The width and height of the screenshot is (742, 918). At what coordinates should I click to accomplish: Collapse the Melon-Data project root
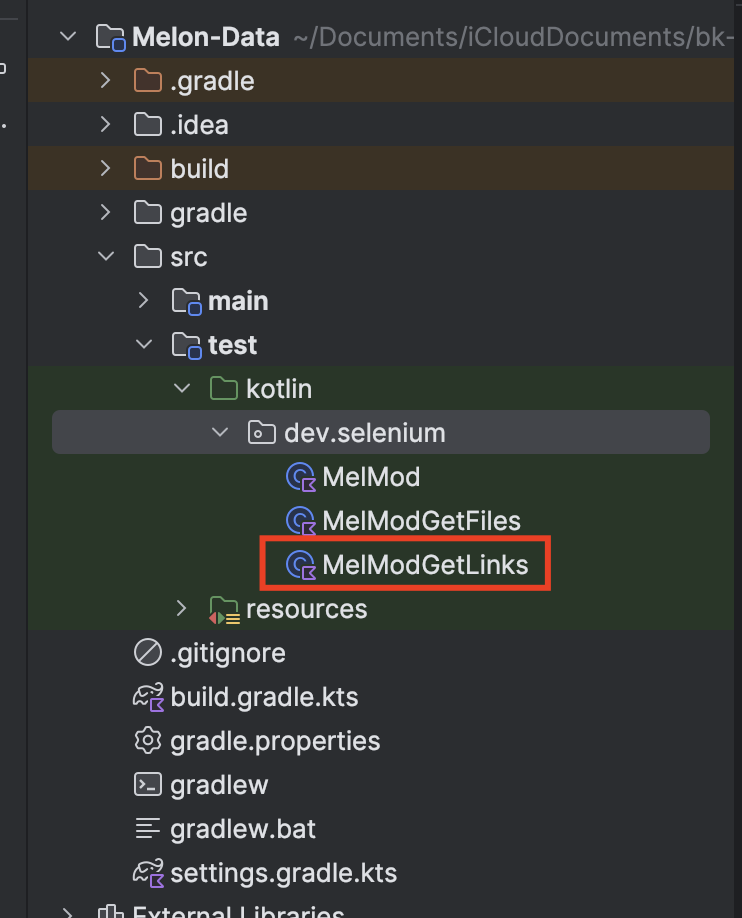[68, 37]
